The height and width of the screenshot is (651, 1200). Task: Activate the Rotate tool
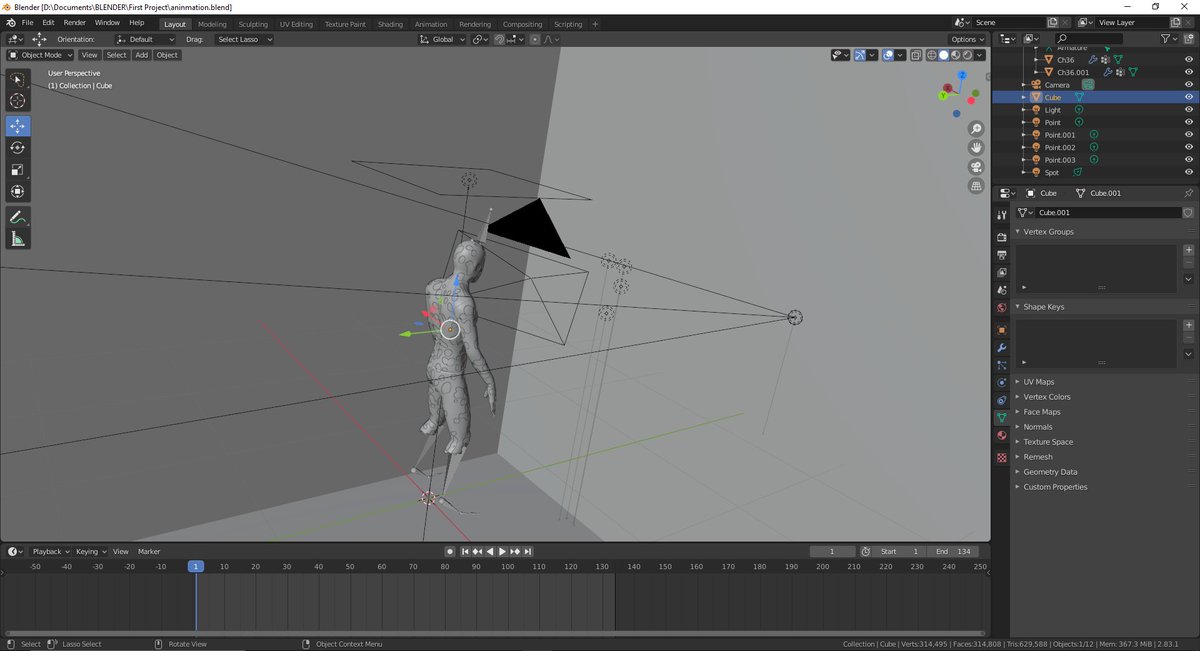point(18,148)
